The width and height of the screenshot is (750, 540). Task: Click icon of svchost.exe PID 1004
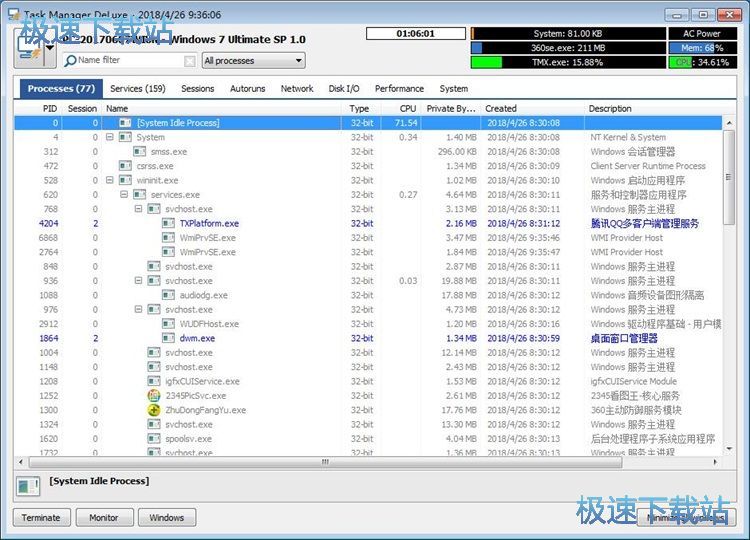154,353
